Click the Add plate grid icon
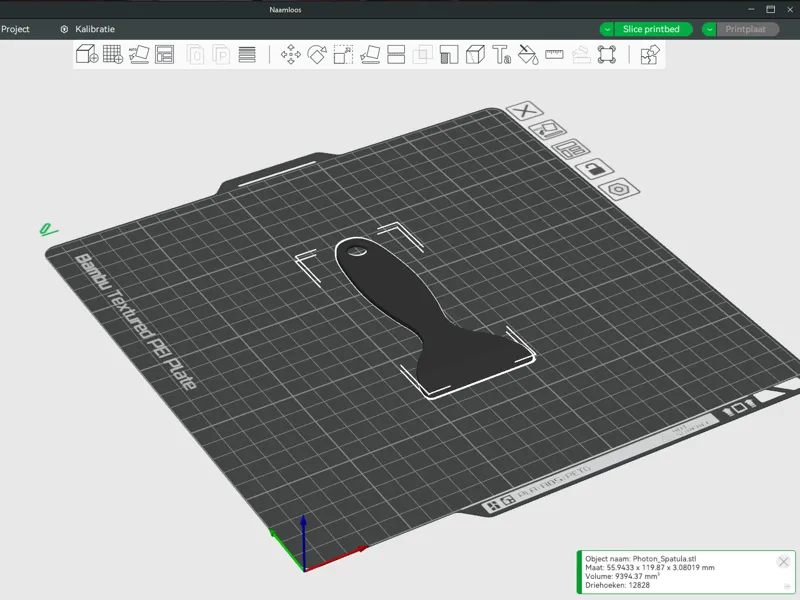 click(113, 54)
